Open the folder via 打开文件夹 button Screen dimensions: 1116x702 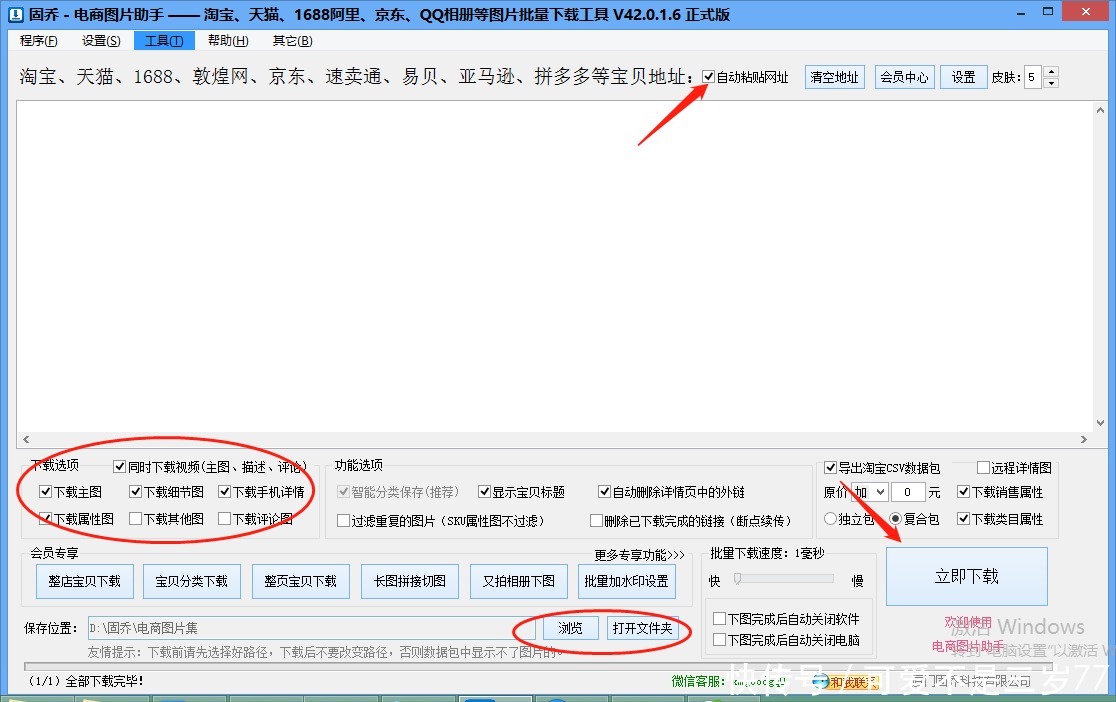point(643,628)
